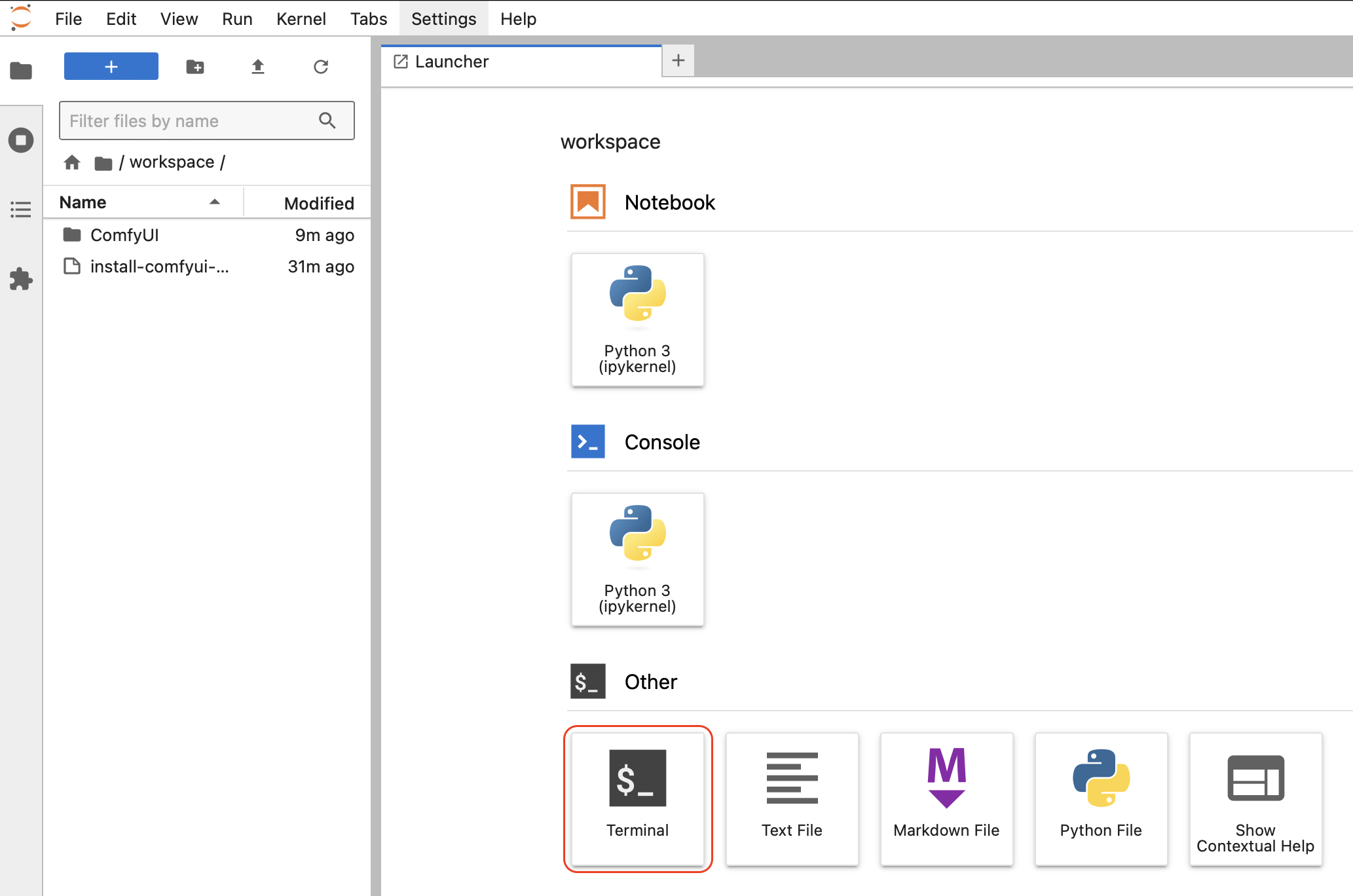Go to the home directory breadcrumb
The width and height of the screenshot is (1353, 896).
[x=72, y=162]
